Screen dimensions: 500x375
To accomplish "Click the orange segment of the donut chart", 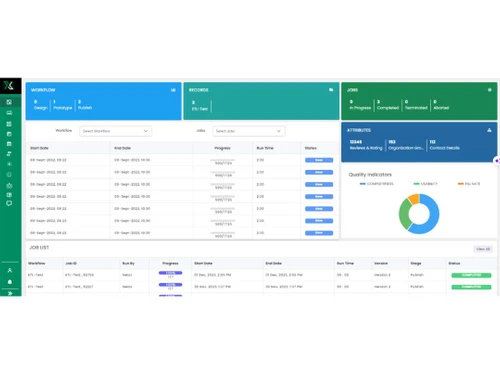I will pyautogui.click(x=414, y=199).
